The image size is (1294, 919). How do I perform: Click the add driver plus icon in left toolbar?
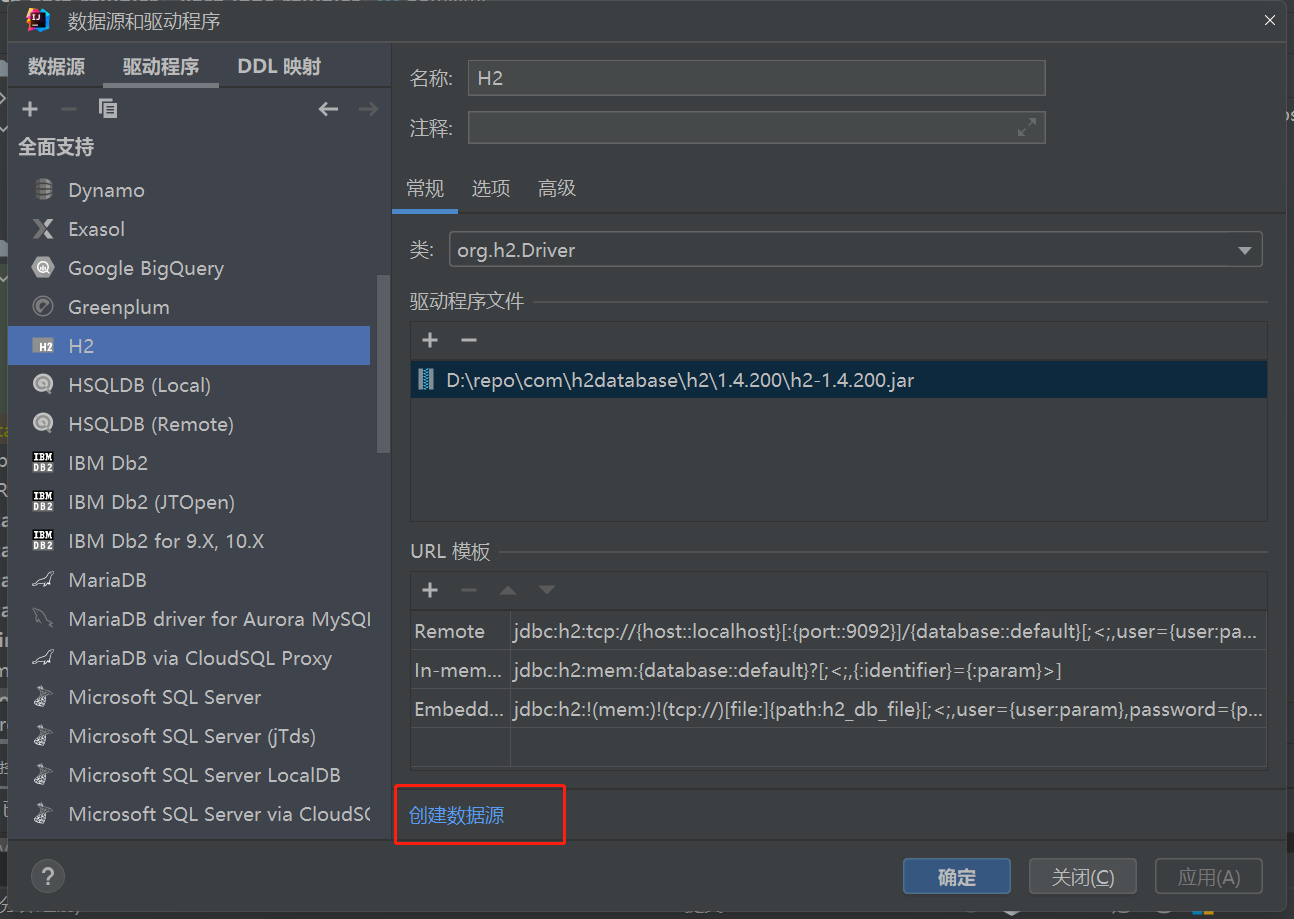pyautogui.click(x=30, y=109)
